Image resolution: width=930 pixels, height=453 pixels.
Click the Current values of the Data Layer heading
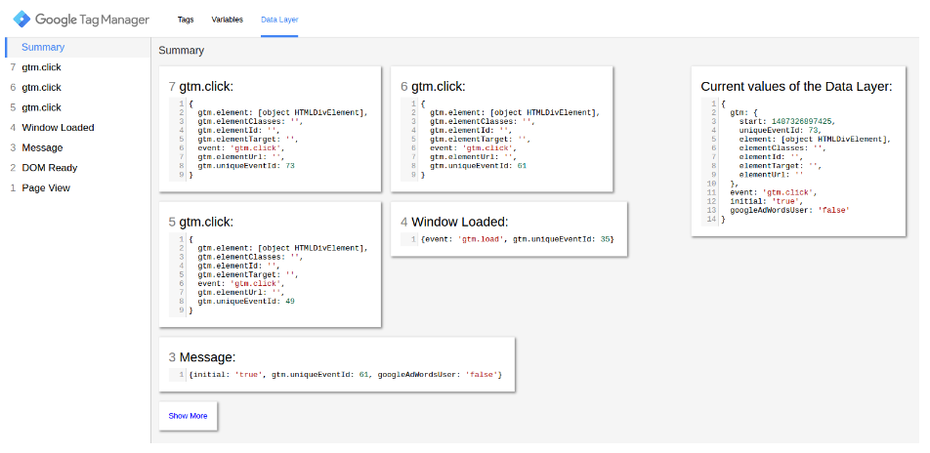click(x=796, y=87)
